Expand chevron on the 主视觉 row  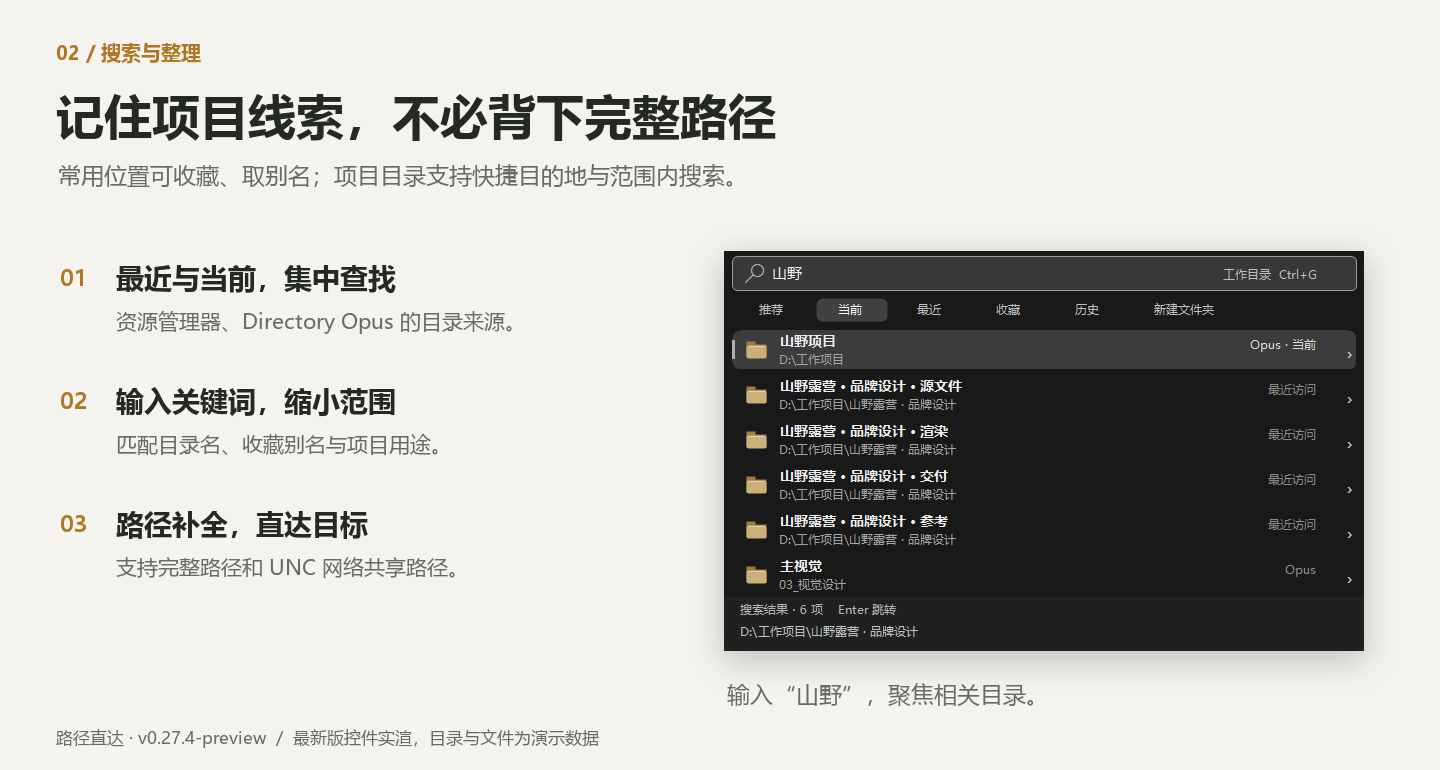(1349, 580)
